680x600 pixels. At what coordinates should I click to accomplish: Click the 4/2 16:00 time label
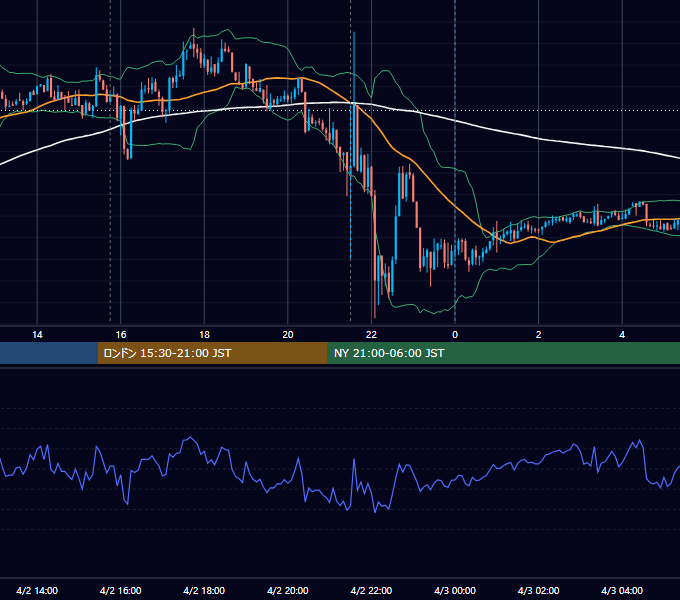(121, 590)
